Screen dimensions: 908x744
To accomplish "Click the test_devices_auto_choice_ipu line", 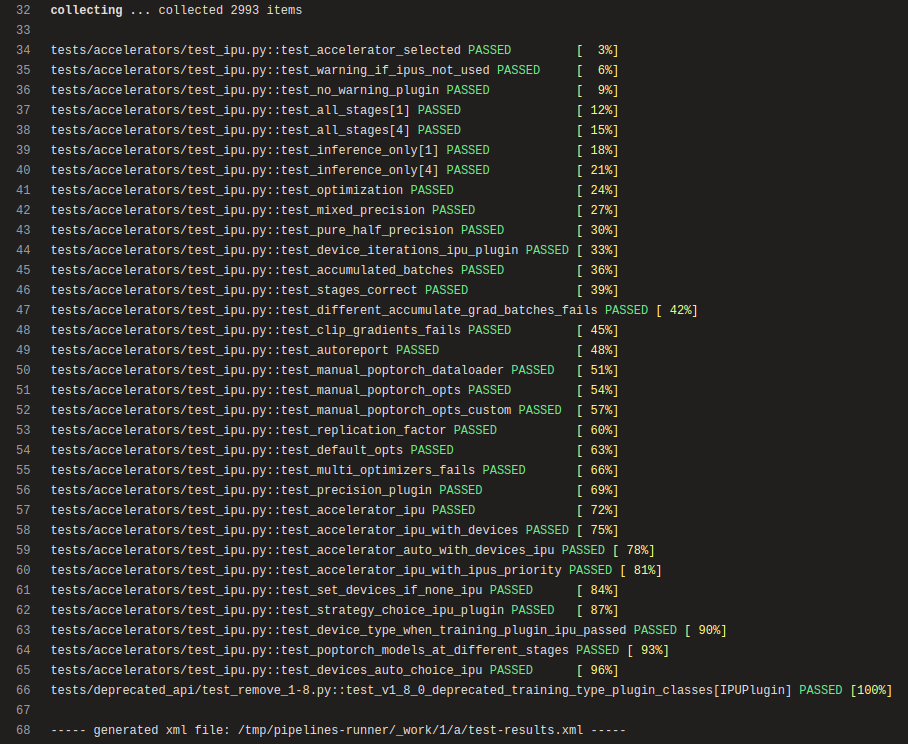I will (x=334, y=669).
